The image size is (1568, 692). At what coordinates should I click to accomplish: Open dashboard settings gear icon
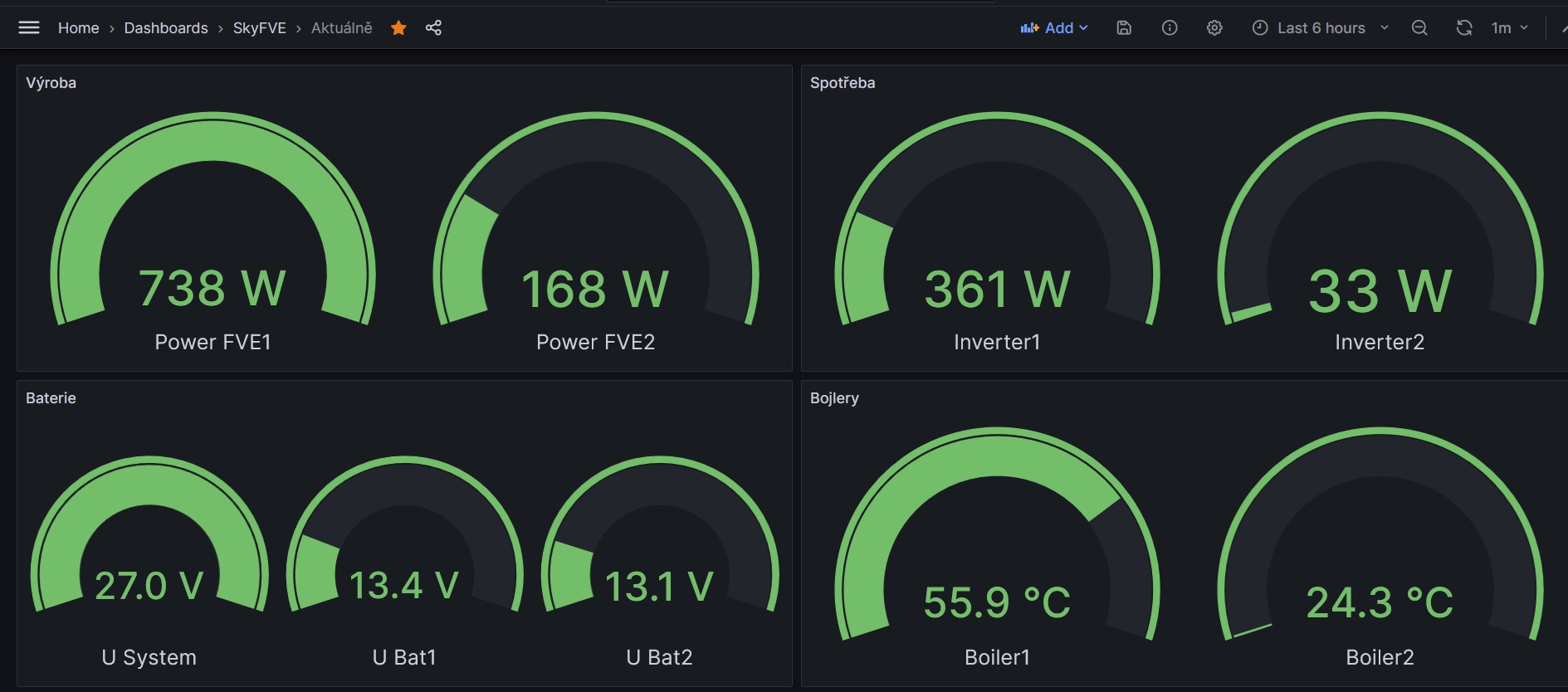[1214, 28]
